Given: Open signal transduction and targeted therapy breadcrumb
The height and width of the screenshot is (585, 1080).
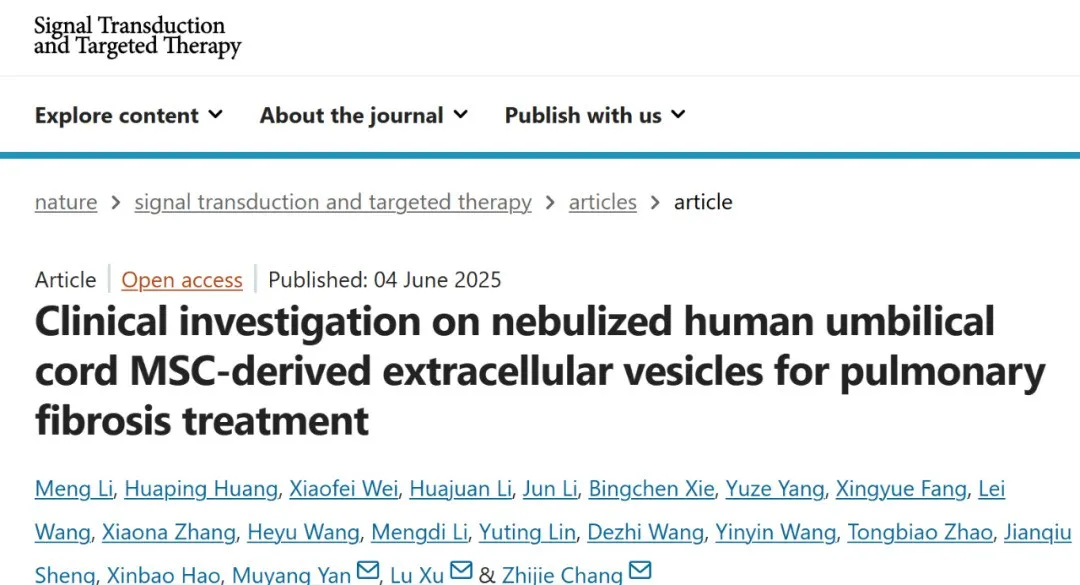Looking at the screenshot, I should point(333,202).
